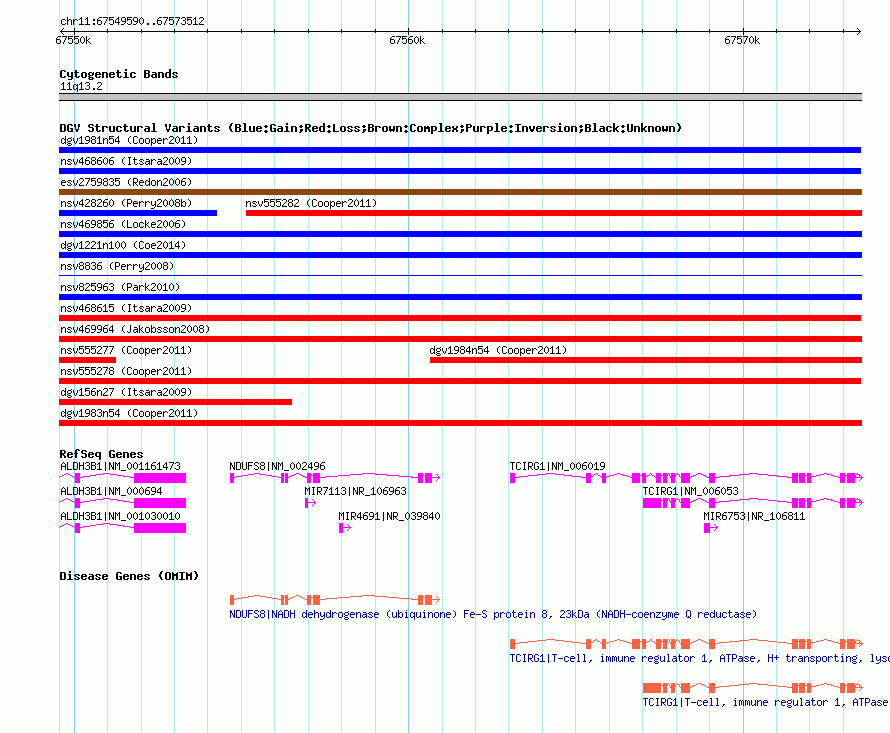
Task: Select the dgv1983n54 (Cooper2011) label
Action: tap(129, 413)
